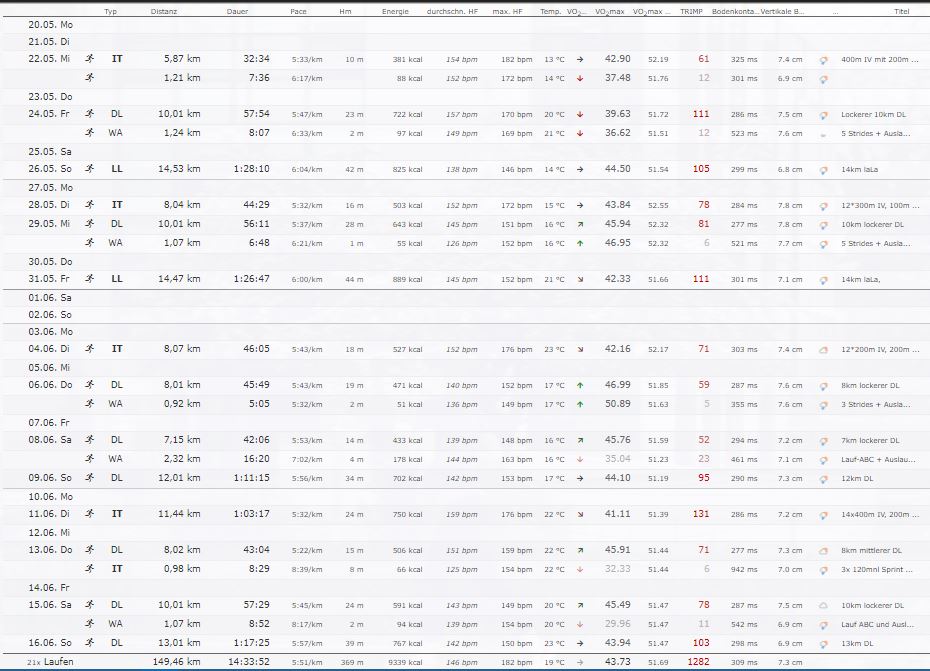Click the '21x Laufen' summary label
This screenshot has height=671, width=930.
point(48,662)
